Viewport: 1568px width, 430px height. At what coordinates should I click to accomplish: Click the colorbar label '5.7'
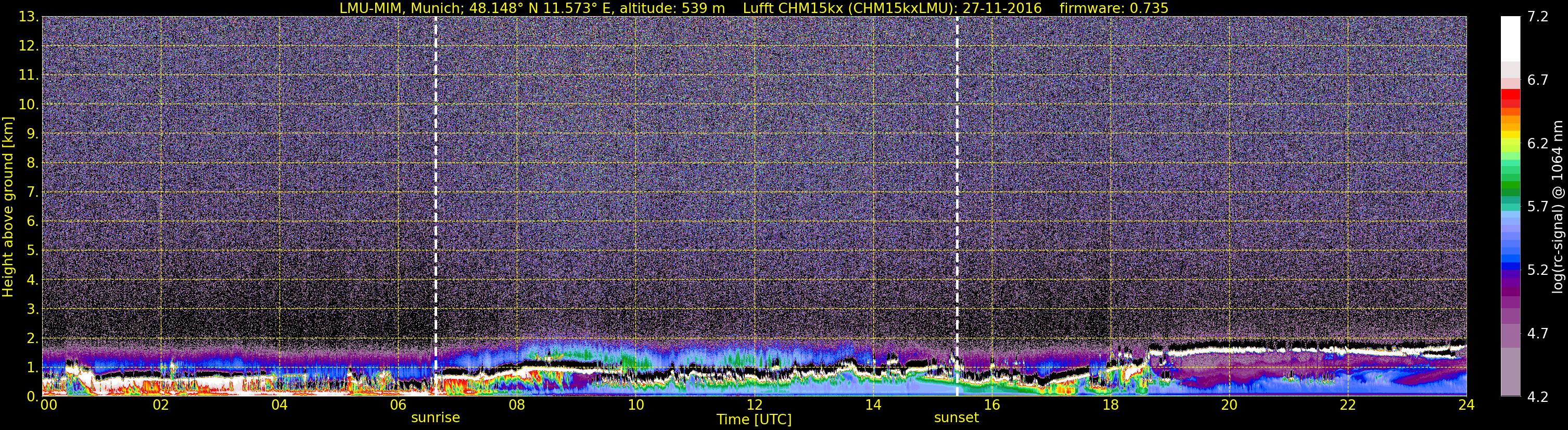(1538, 207)
